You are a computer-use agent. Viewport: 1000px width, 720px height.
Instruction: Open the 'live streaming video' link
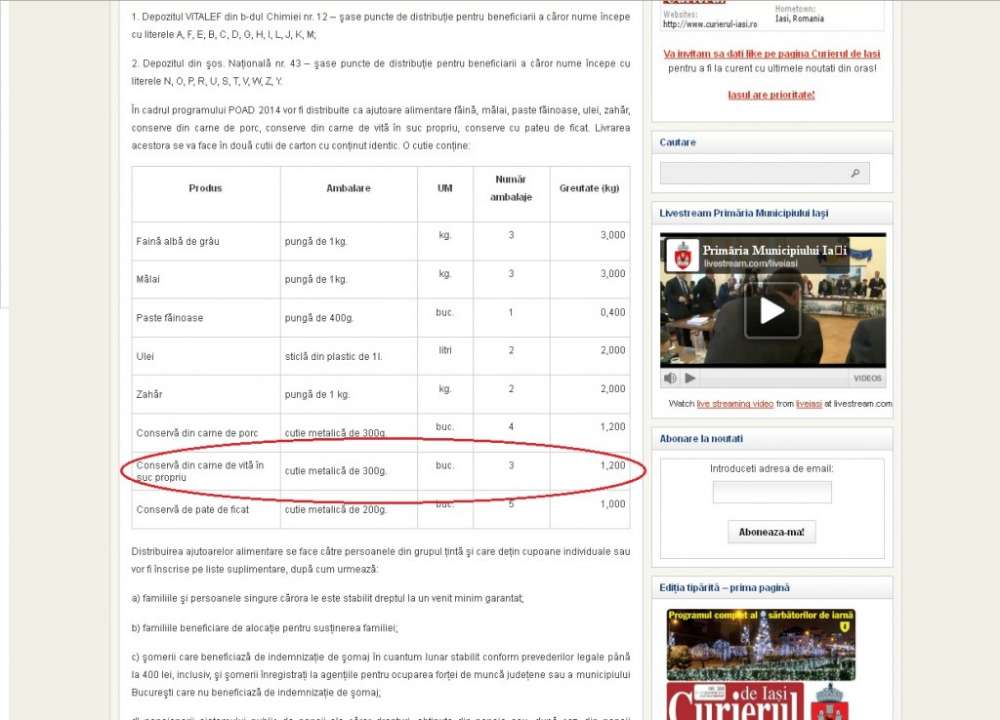735,404
